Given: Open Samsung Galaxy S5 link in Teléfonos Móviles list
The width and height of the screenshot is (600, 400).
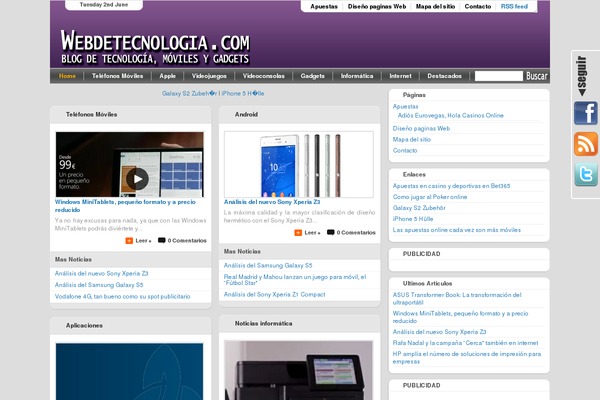Looking at the screenshot, I should pyautogui.click(x=99, y=285).
